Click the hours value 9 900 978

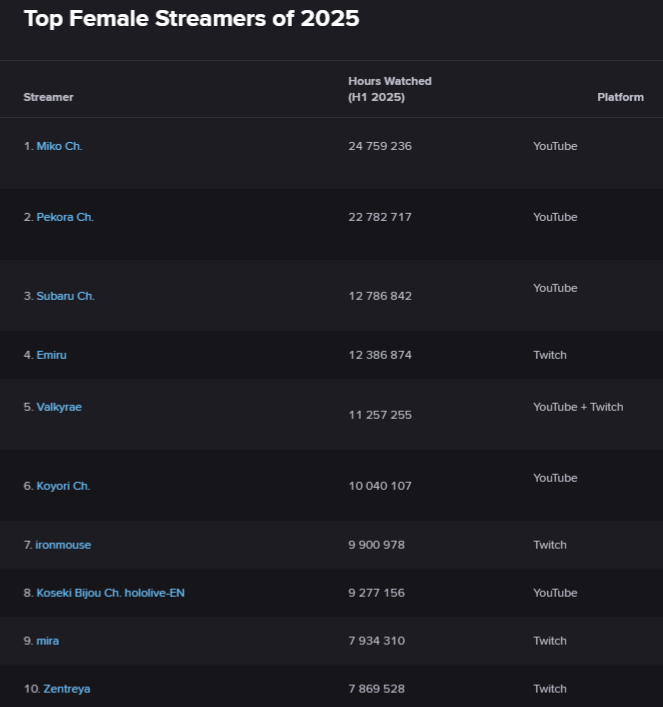coord(376,545)
